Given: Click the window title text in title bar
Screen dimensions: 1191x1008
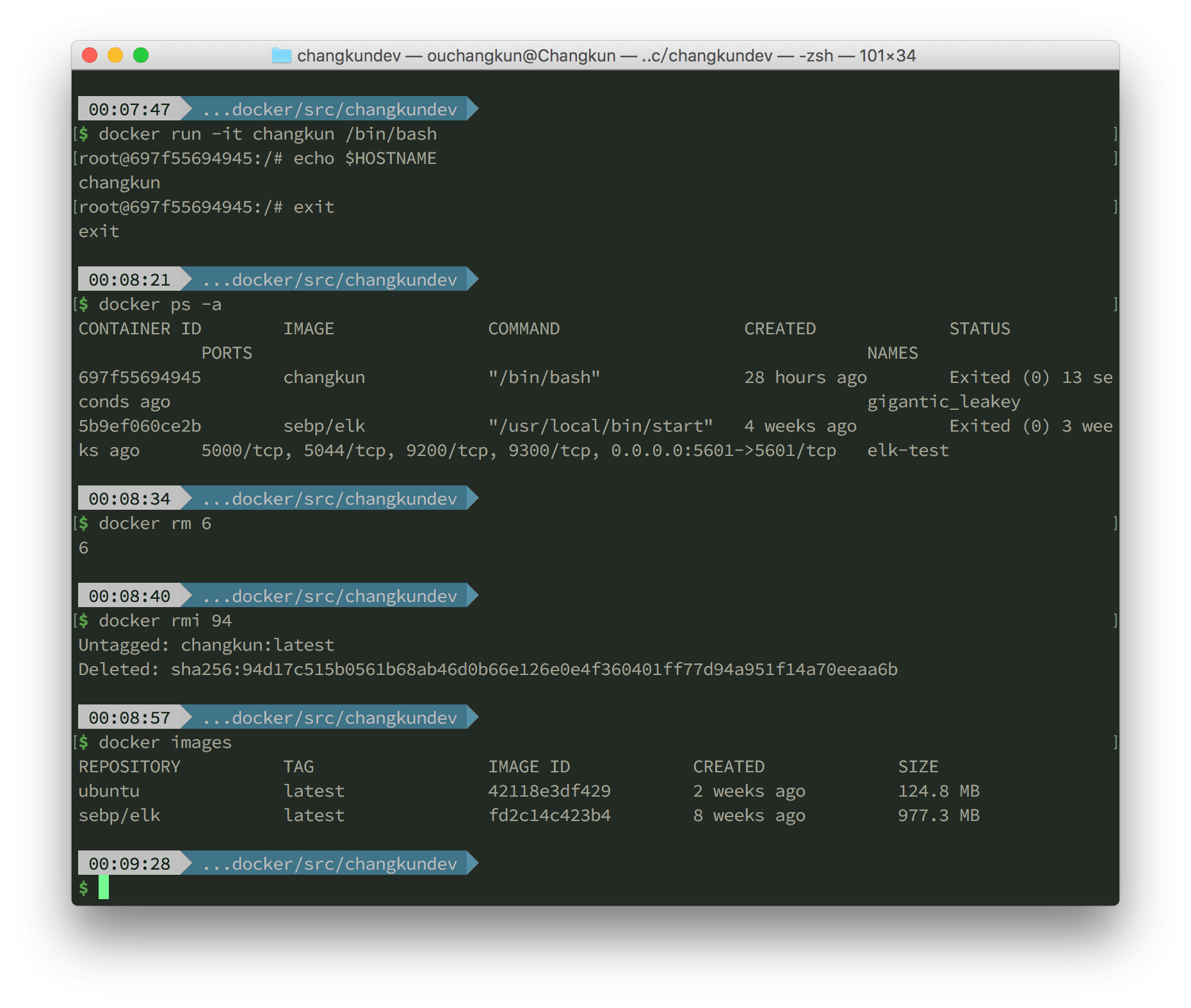Looking at the screenshot, I should (606, 56).
